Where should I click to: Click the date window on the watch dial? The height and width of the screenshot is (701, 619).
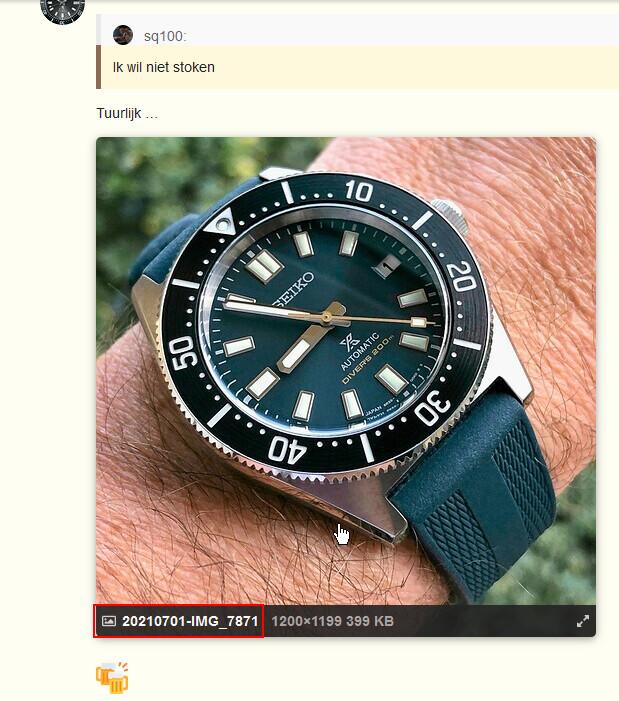pyautogui.click(x=385, y=266)
